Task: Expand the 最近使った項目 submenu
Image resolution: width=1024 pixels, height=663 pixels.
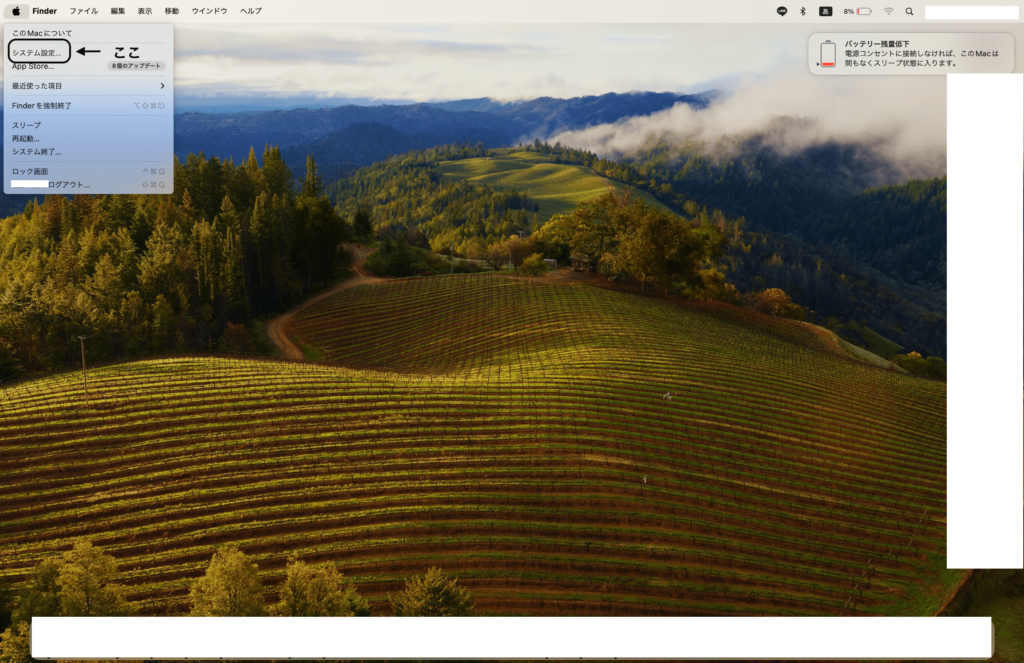Action: coord(88,86)
